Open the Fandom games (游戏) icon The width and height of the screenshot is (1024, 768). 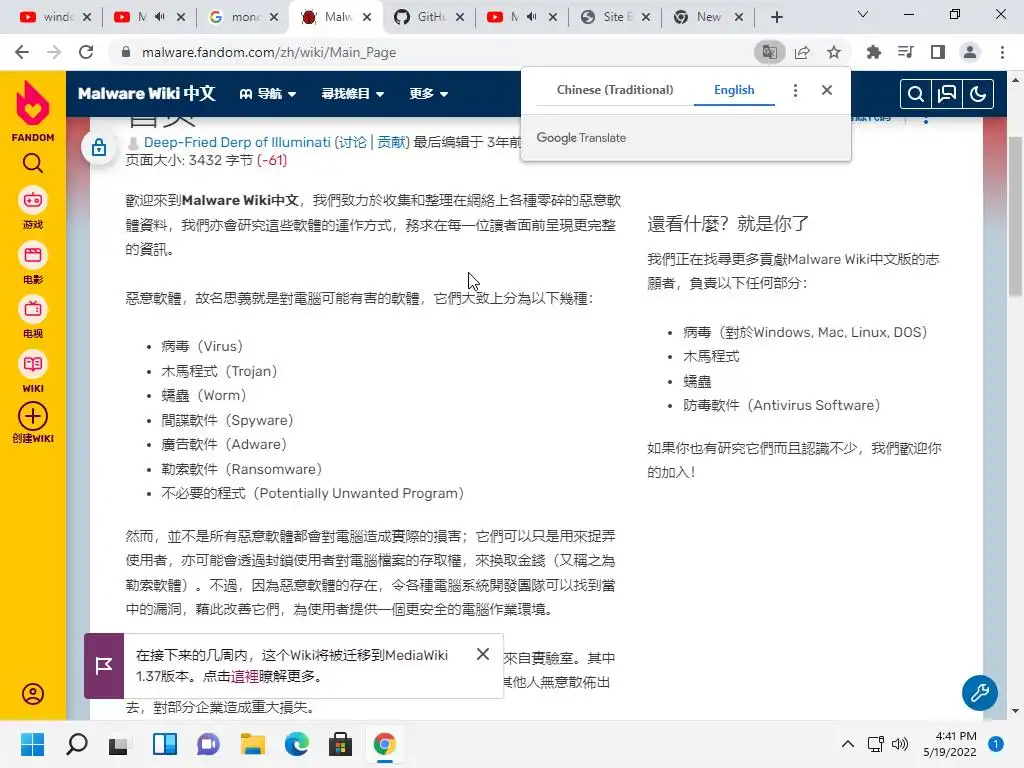click(x=33, y=200)
